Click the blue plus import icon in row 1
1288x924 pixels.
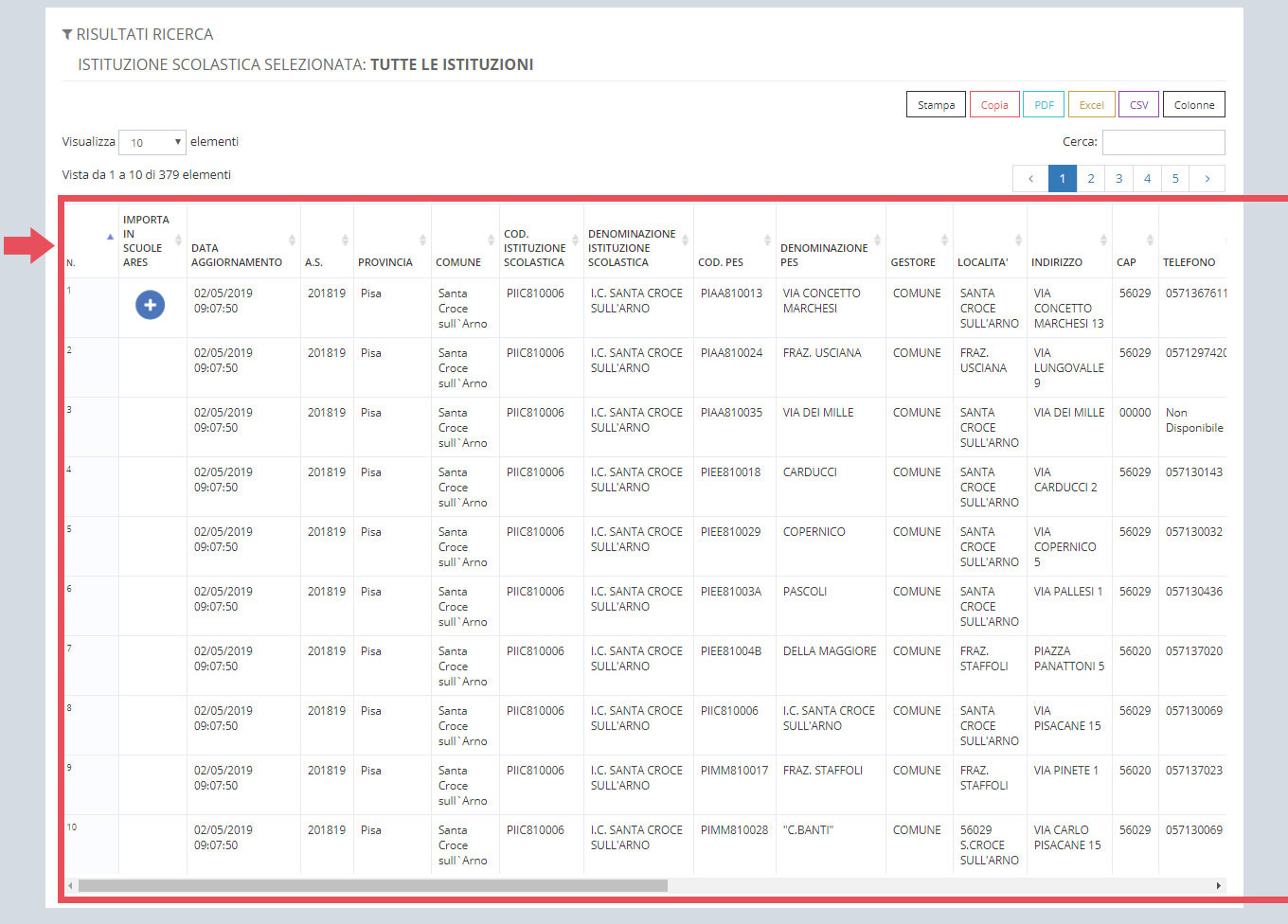[150, 305]
